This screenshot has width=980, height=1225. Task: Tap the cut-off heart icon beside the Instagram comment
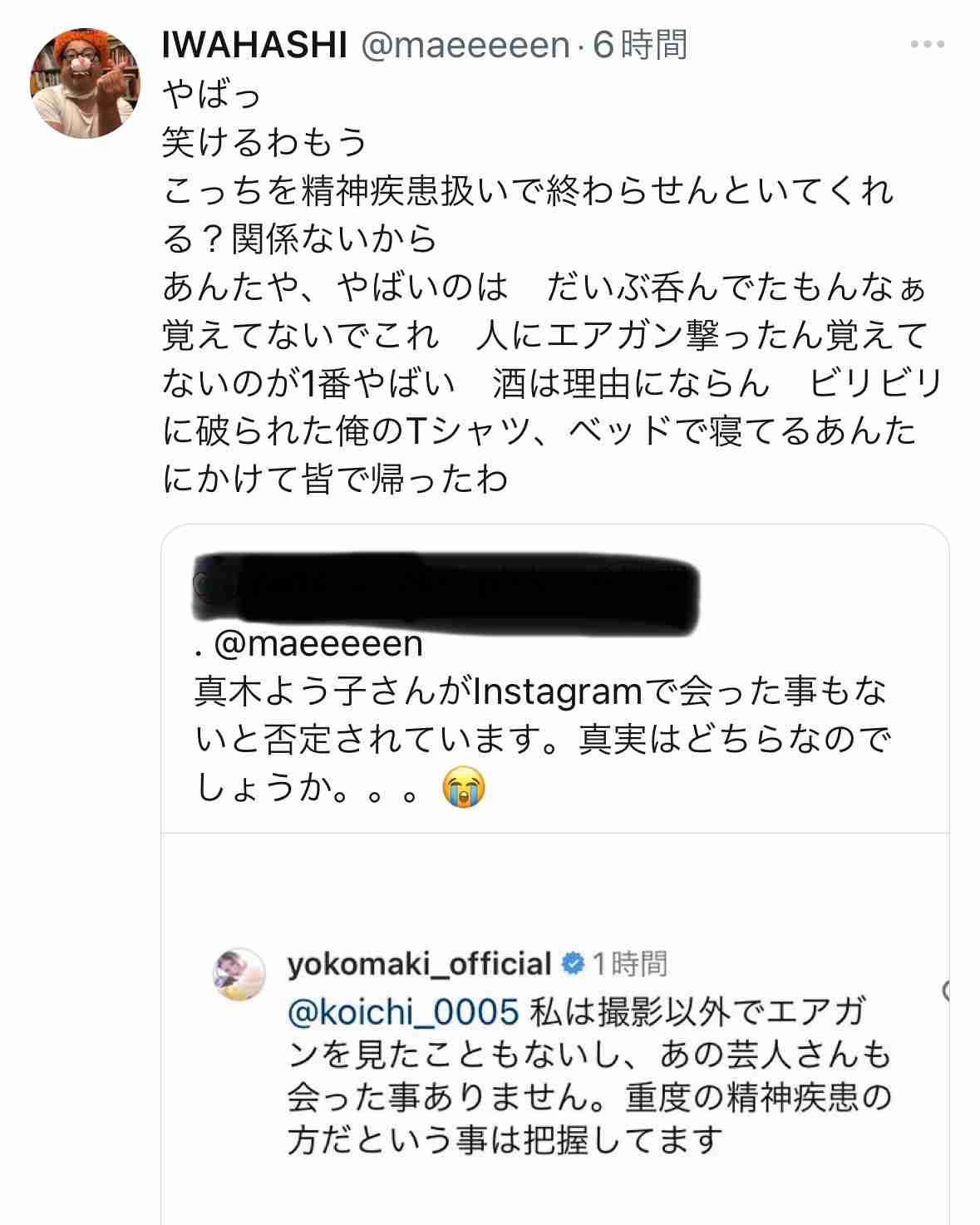click(946, 991)
